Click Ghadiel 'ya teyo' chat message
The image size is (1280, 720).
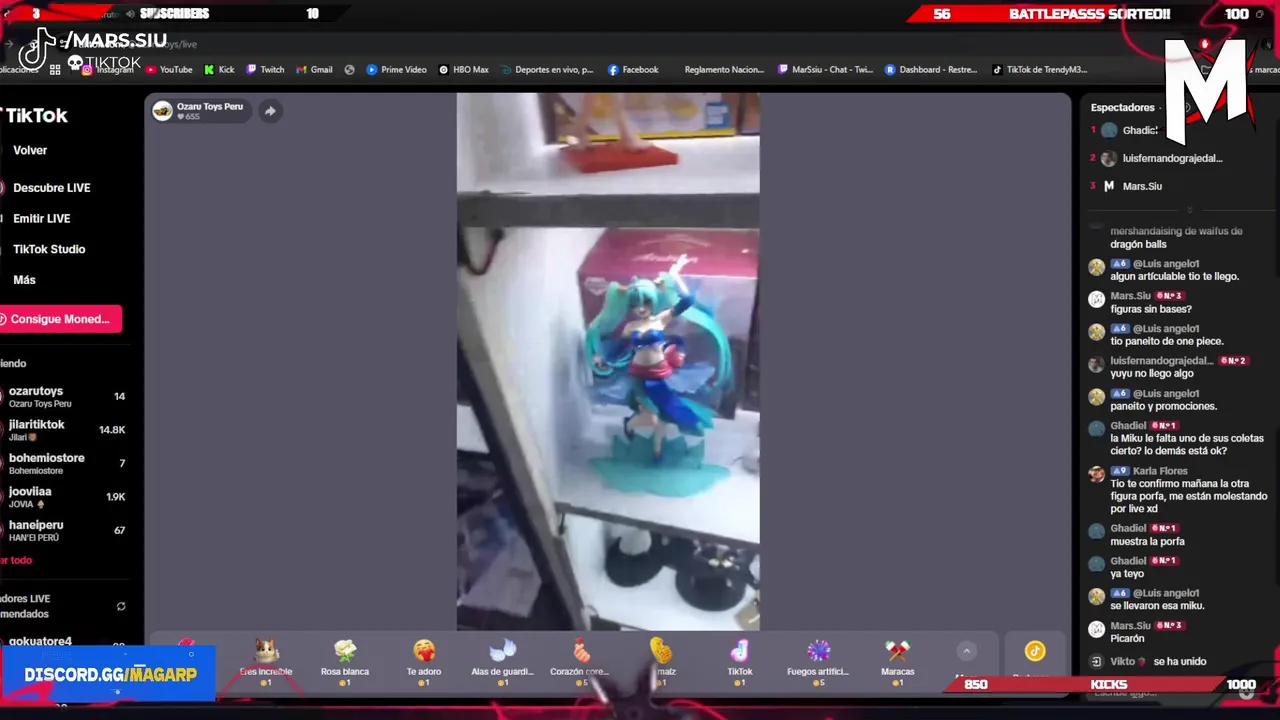(1127, 574)
